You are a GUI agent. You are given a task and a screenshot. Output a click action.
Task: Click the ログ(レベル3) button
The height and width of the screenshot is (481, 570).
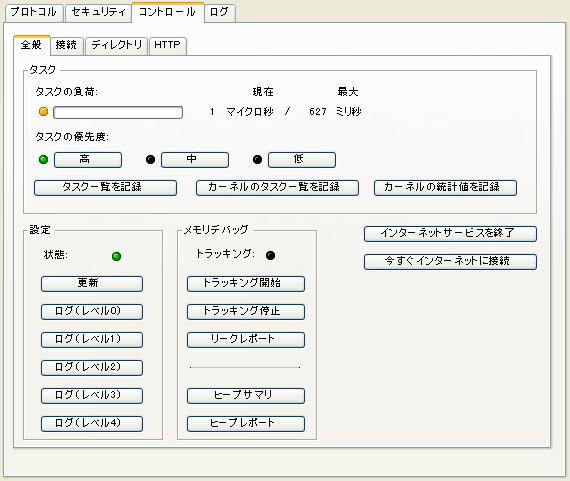pyautogui.click(x=92, y=396)
